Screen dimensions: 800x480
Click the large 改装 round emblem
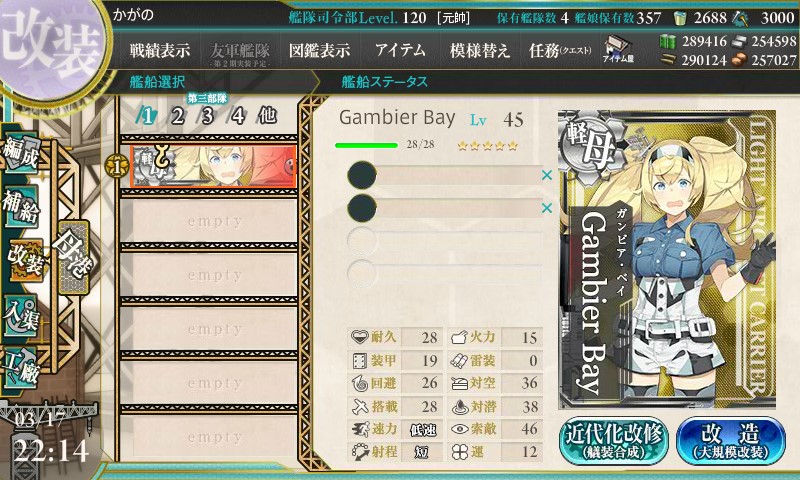[51, 47]
